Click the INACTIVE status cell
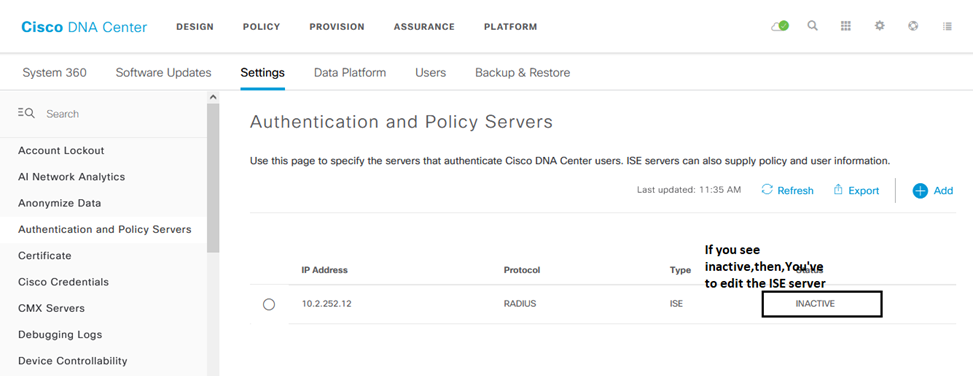 tap(815, 304)
